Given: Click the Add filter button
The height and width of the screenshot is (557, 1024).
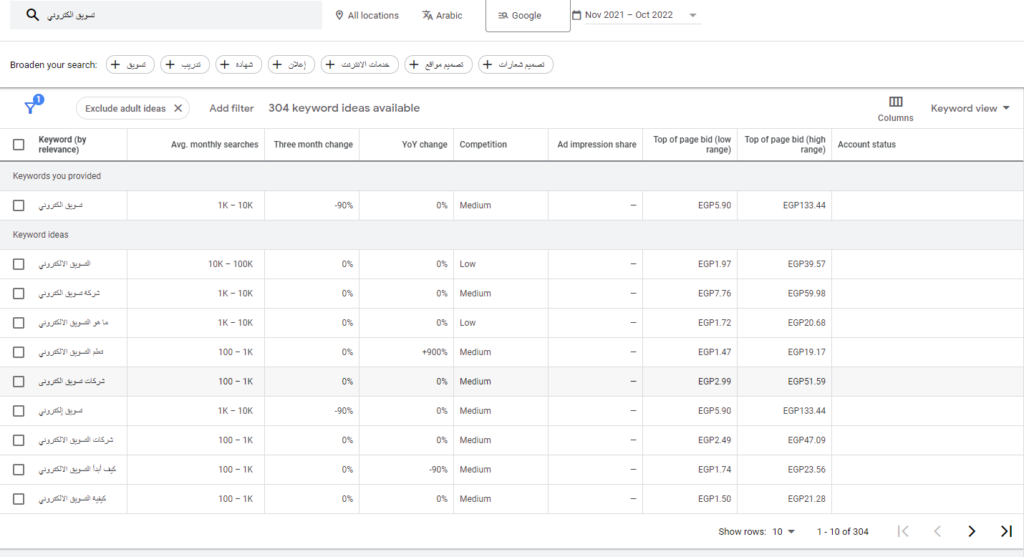Looking at the screenshot, I should (x=231, y=108).
